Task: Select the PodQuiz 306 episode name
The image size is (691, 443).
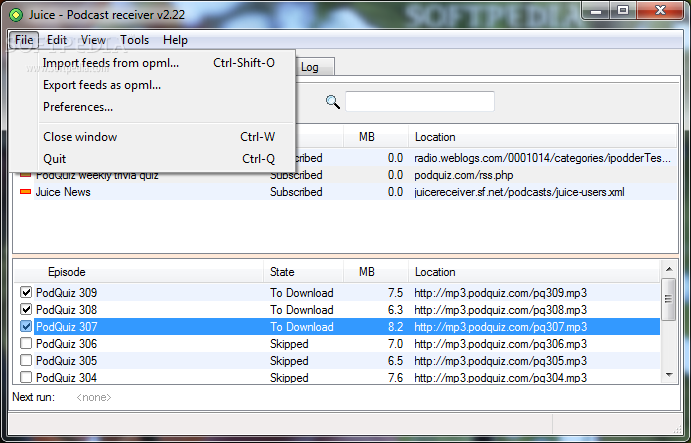Action: 67,344
